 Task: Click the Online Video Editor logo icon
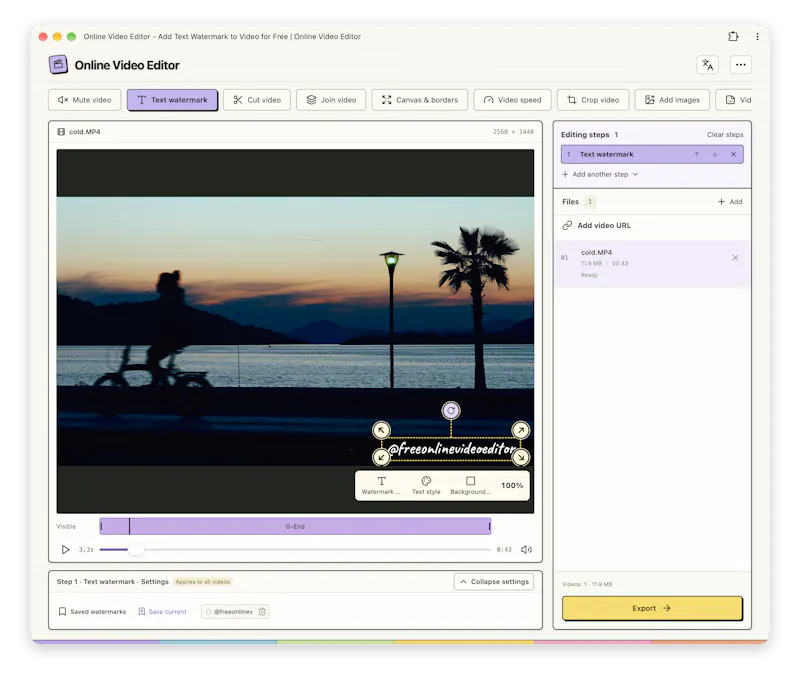(58, 65)
